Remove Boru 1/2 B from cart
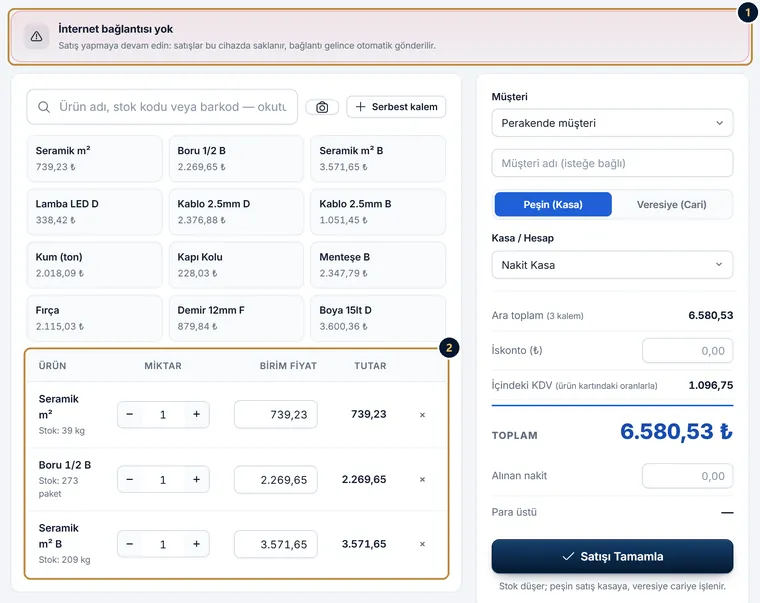This screenshot has width=760, height=603. coord(422,479)
